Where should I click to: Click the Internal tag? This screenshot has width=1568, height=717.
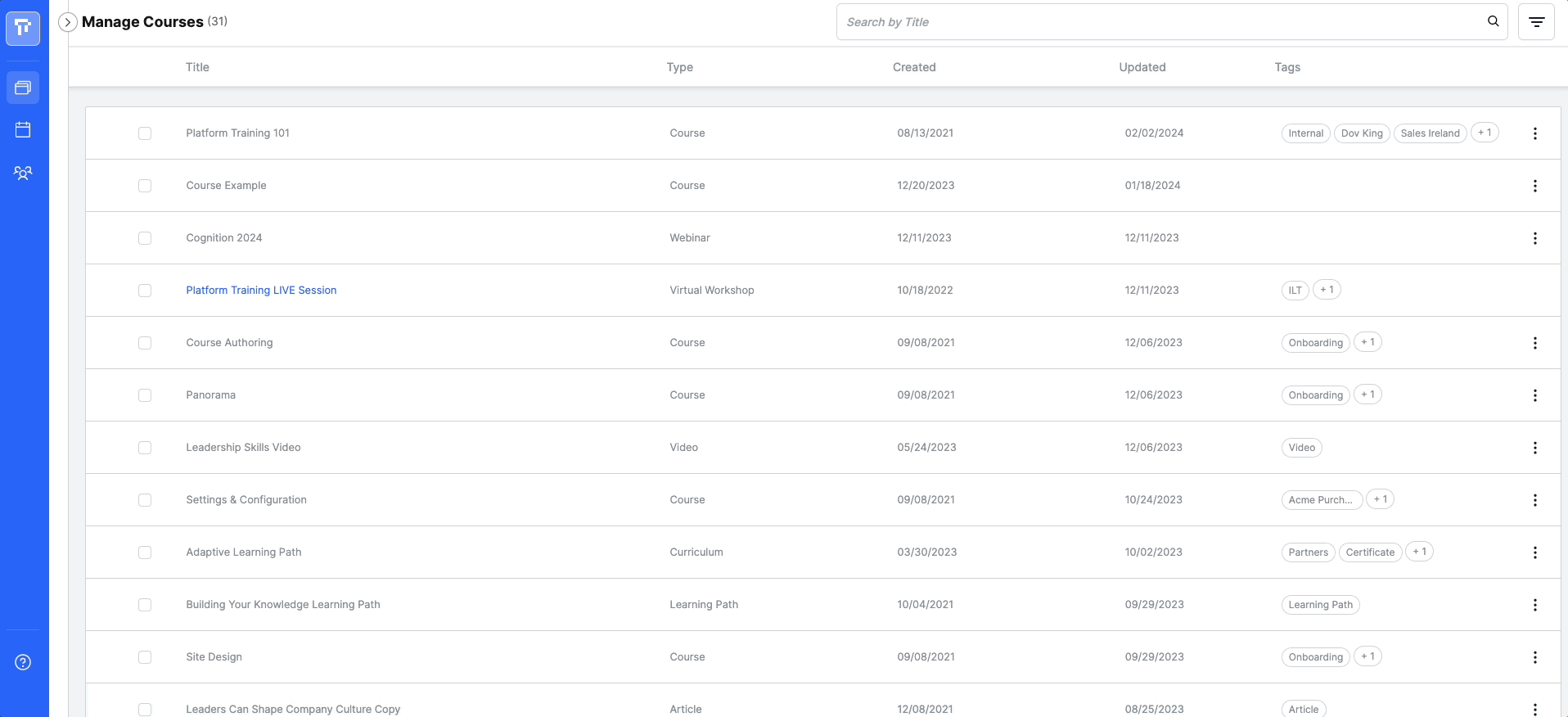point(1305,133)
